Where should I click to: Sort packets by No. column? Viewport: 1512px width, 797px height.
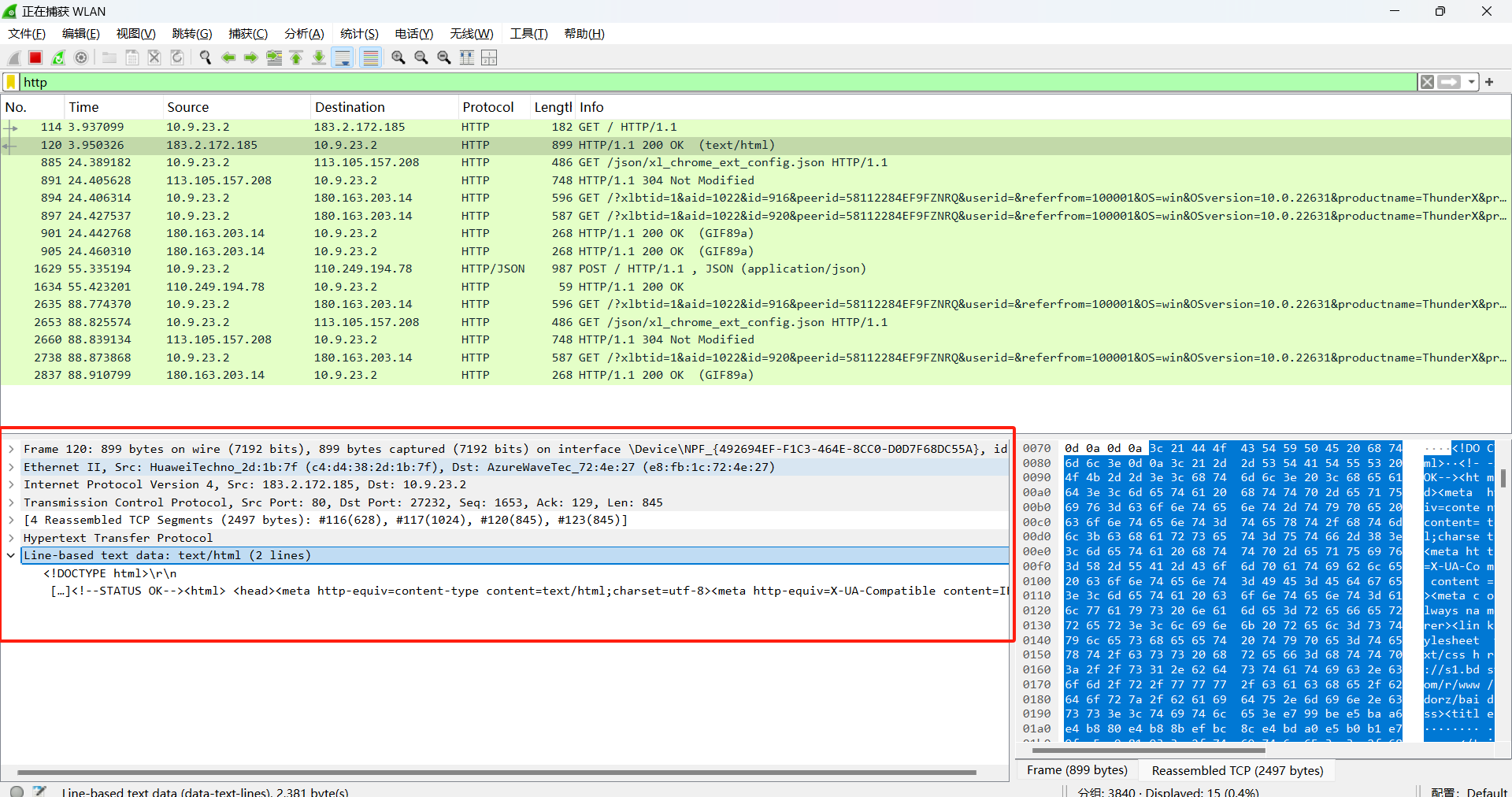32,107
